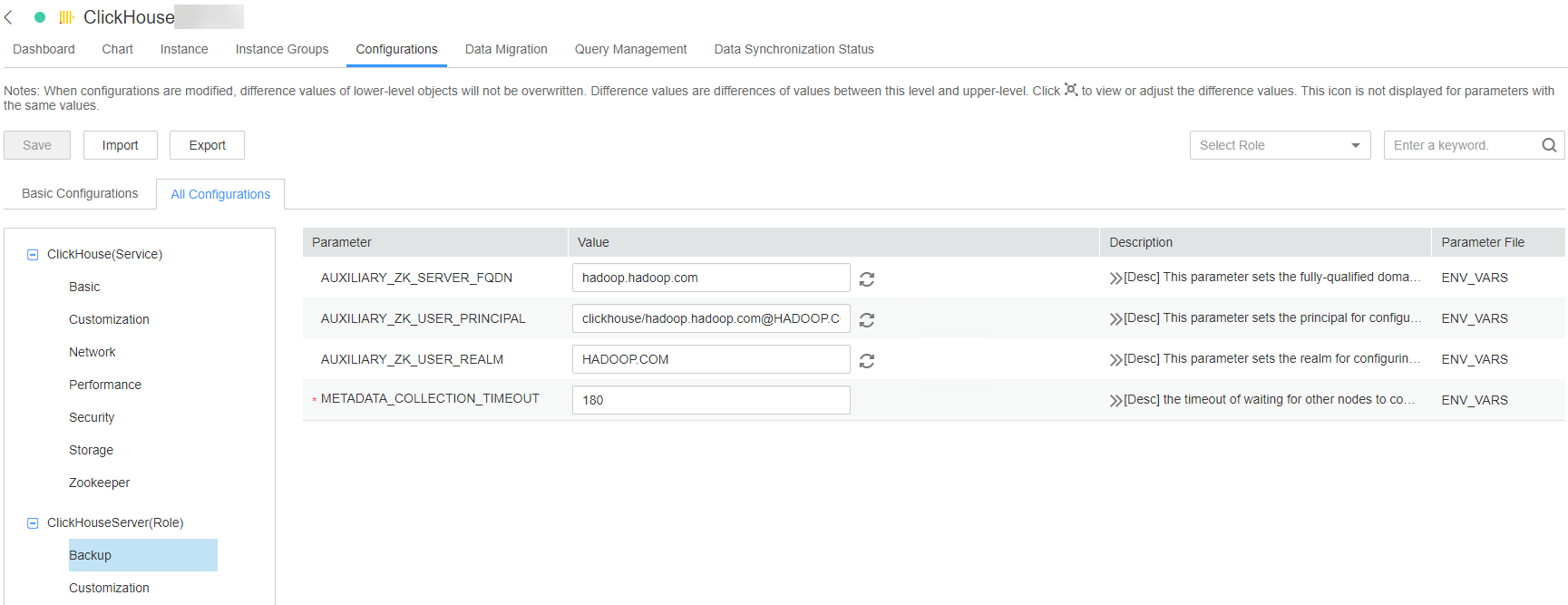Switch to the Instance Groups tab
Screen dimensions: 1568x605
(282, 49)
